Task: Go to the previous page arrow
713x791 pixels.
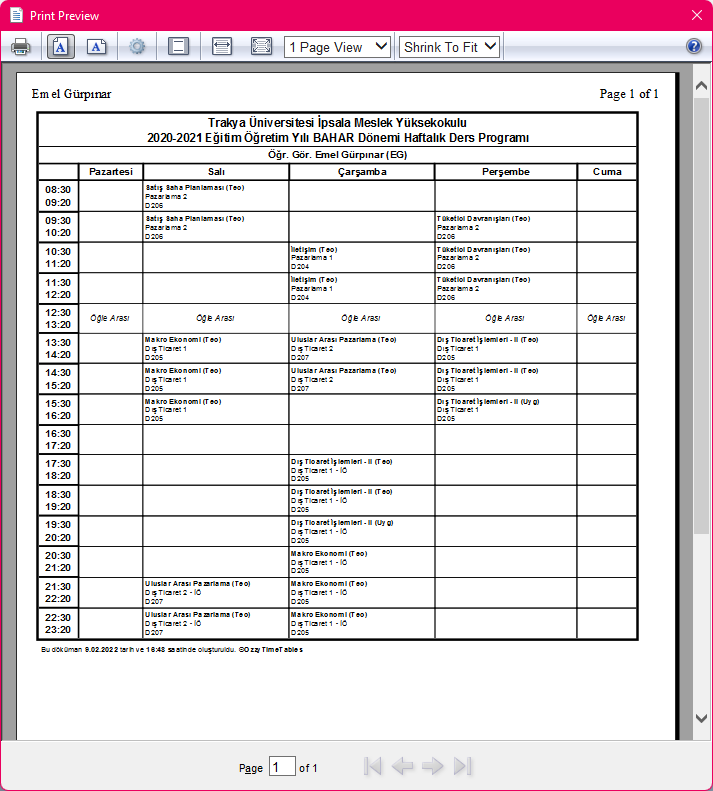Action: point(402,767)
